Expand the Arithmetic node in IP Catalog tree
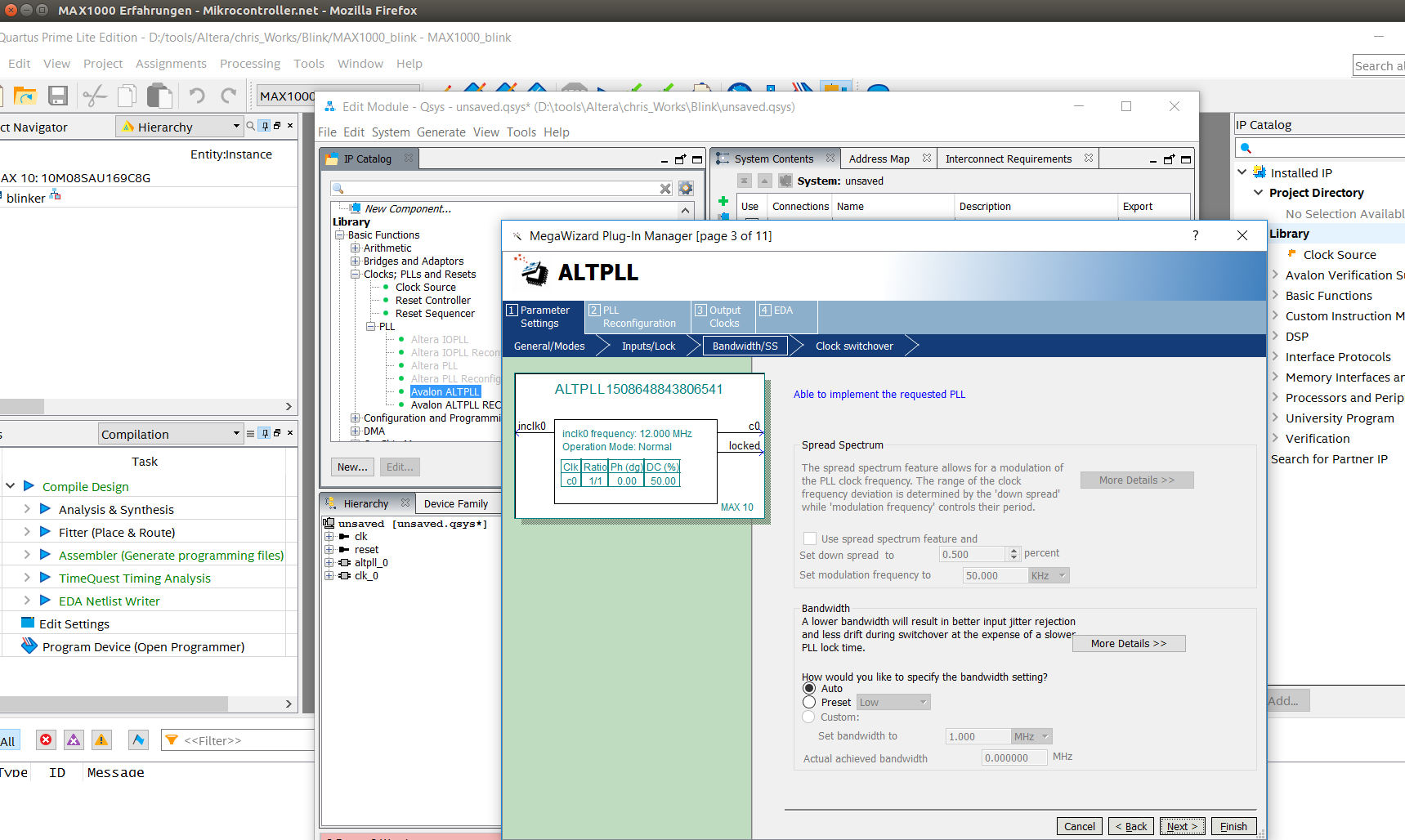 click(x=356, y=248)
